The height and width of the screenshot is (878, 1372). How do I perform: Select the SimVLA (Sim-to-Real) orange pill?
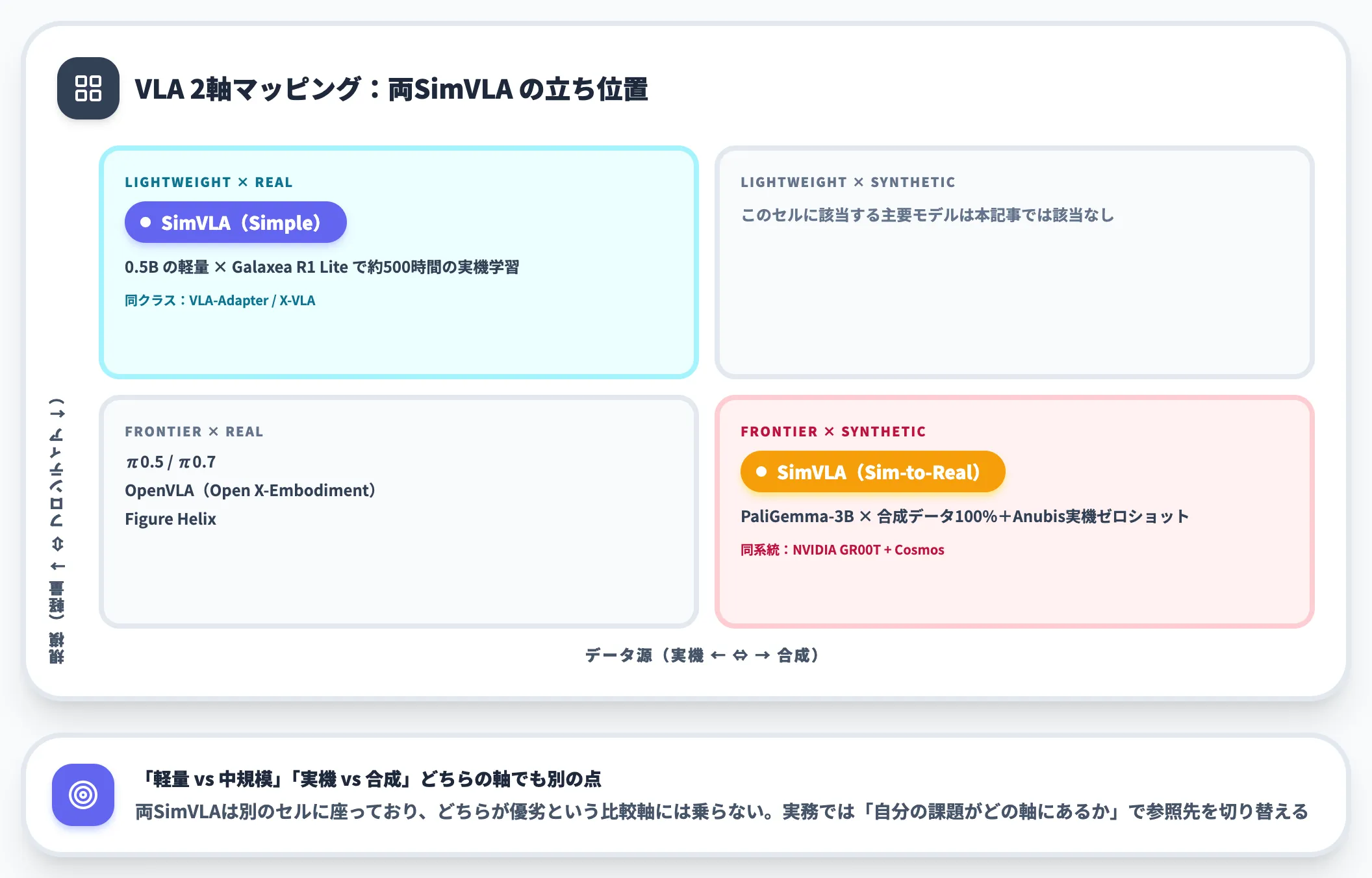click(x=872, y=471)
